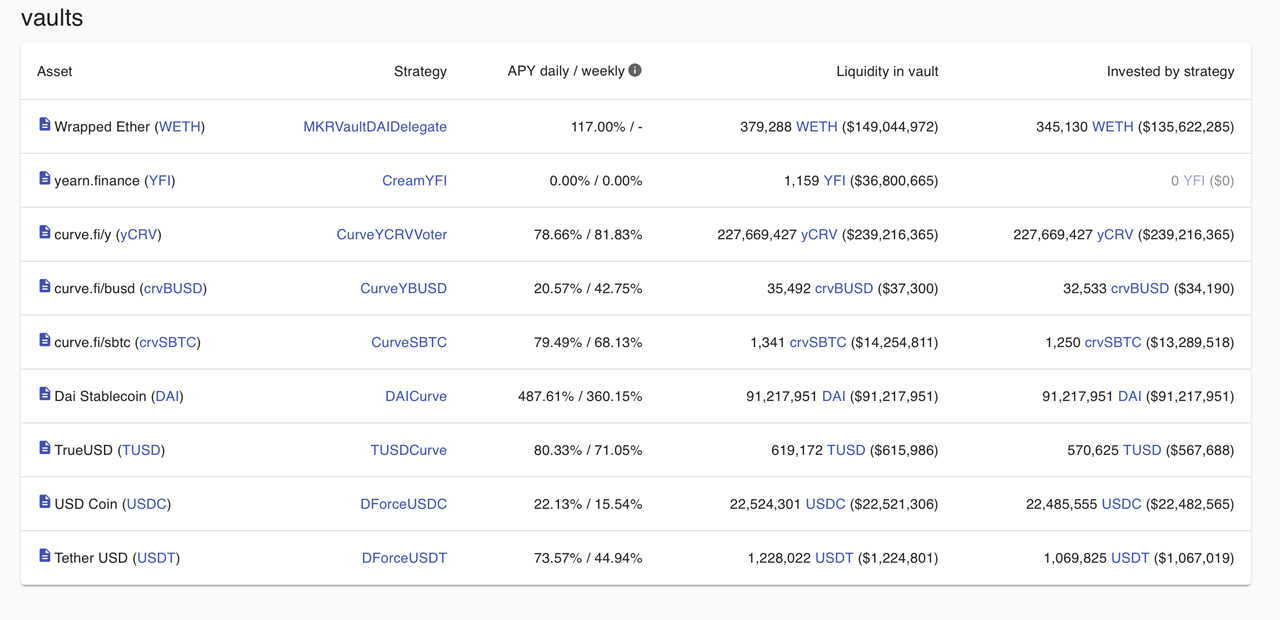
Task: Click YFI link in Invested by strategy column
Action: click(x=1194, y=181)
